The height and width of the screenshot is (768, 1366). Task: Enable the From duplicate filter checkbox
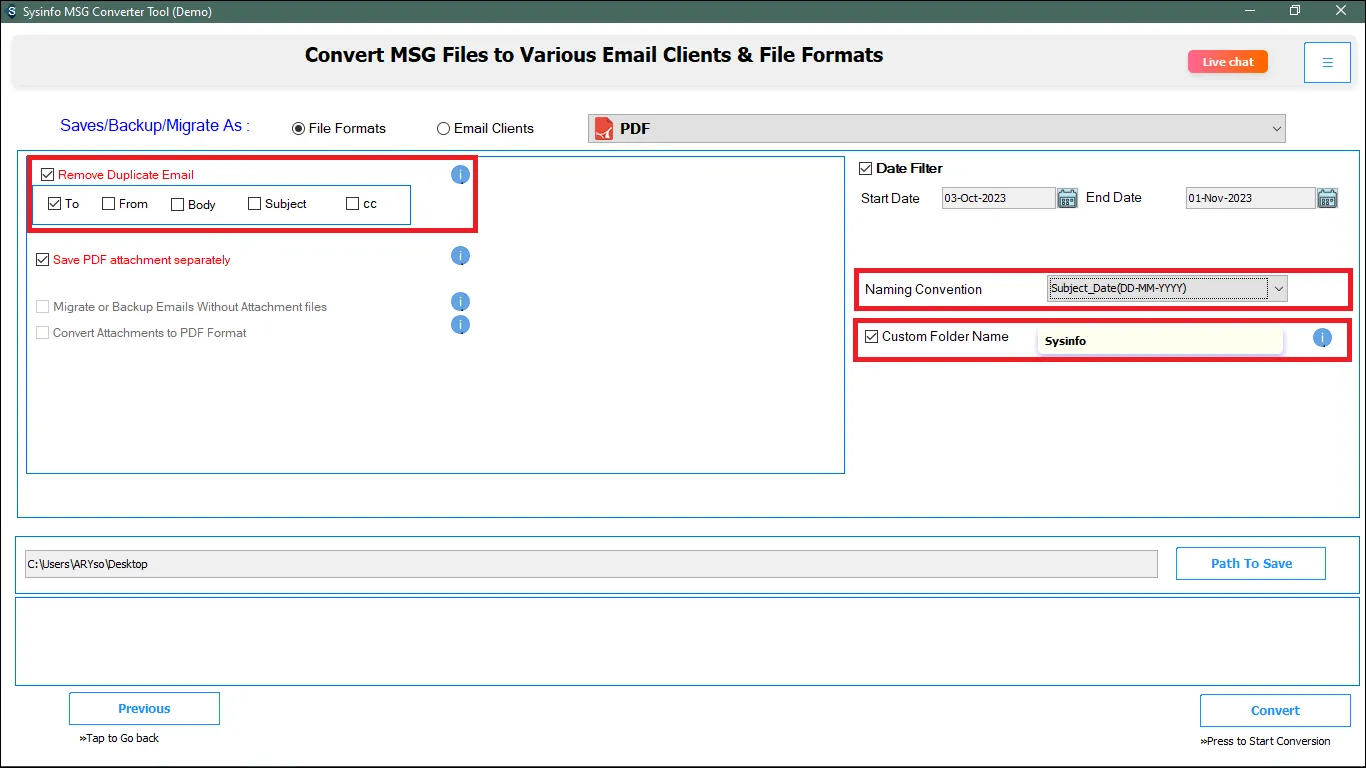click(x=109, y=204)
